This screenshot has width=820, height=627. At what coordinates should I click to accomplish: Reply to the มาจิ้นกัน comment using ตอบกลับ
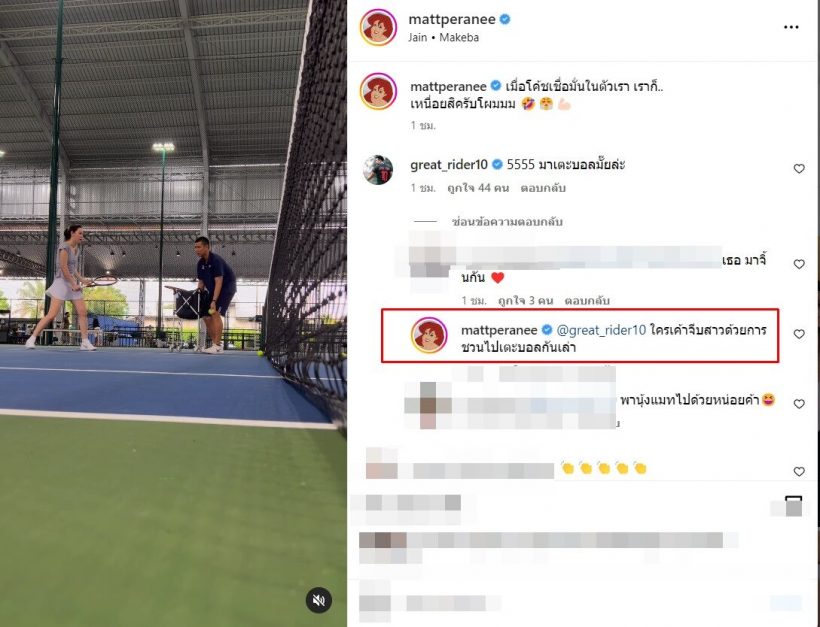[x=587, y=301]
